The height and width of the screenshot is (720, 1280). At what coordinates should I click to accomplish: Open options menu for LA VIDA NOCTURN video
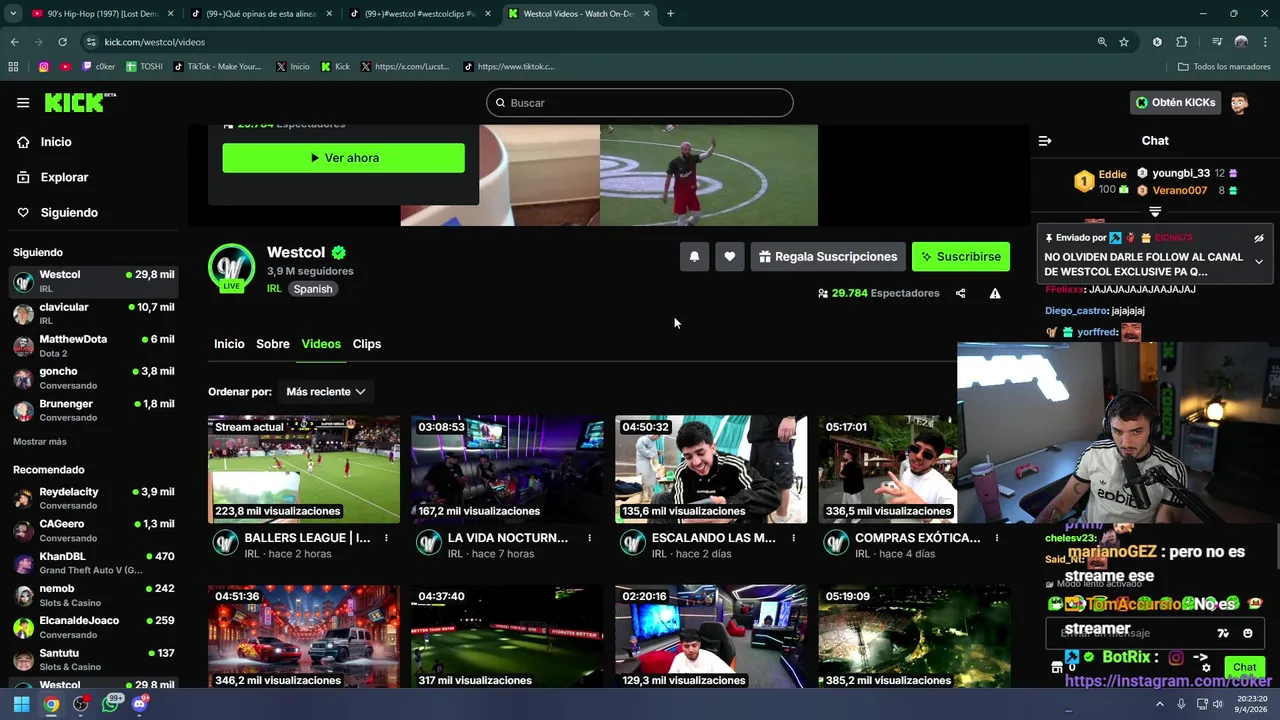coord(590,538)
